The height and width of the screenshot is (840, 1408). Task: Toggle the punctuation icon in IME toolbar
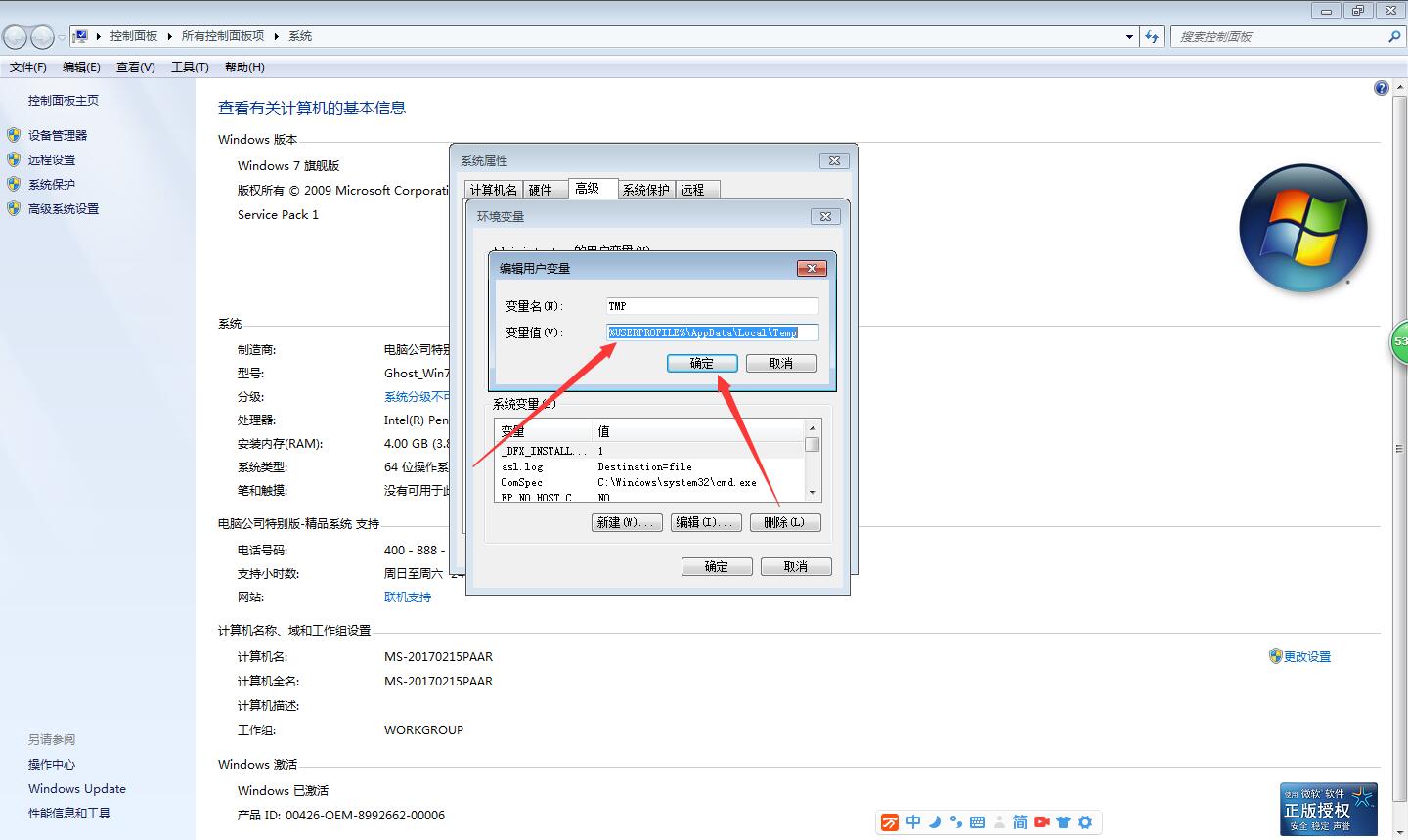[x=955, y=822]
